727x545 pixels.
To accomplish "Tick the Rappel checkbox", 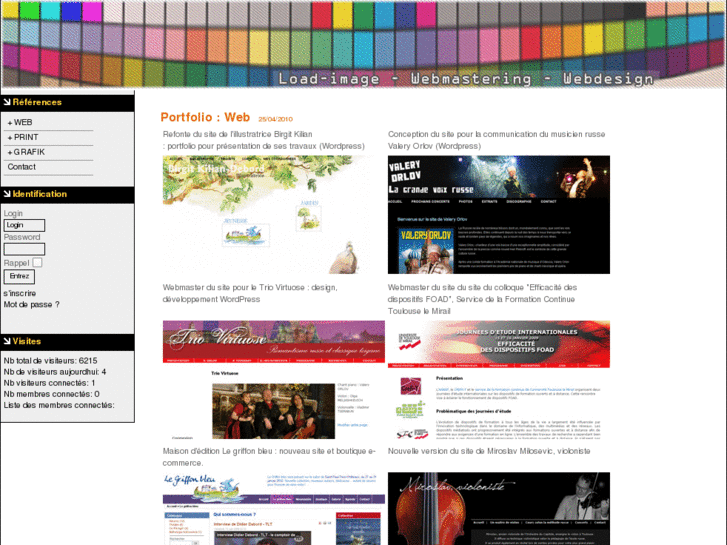I will click(38, 263).
